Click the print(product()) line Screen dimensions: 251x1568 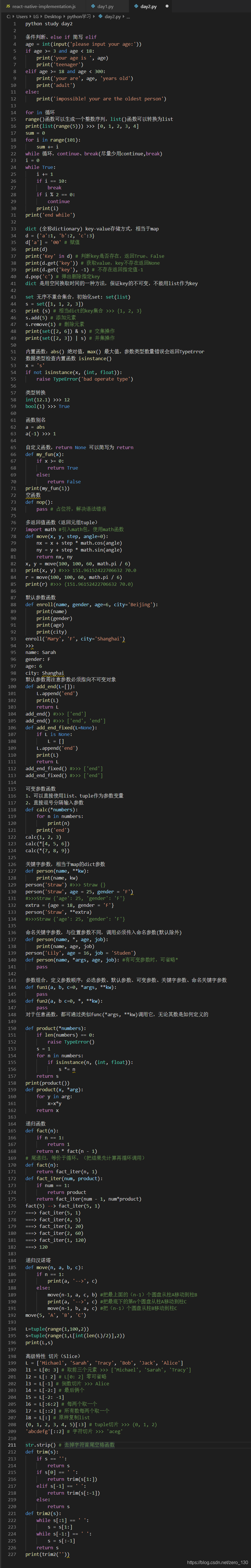pos(47,1082)
